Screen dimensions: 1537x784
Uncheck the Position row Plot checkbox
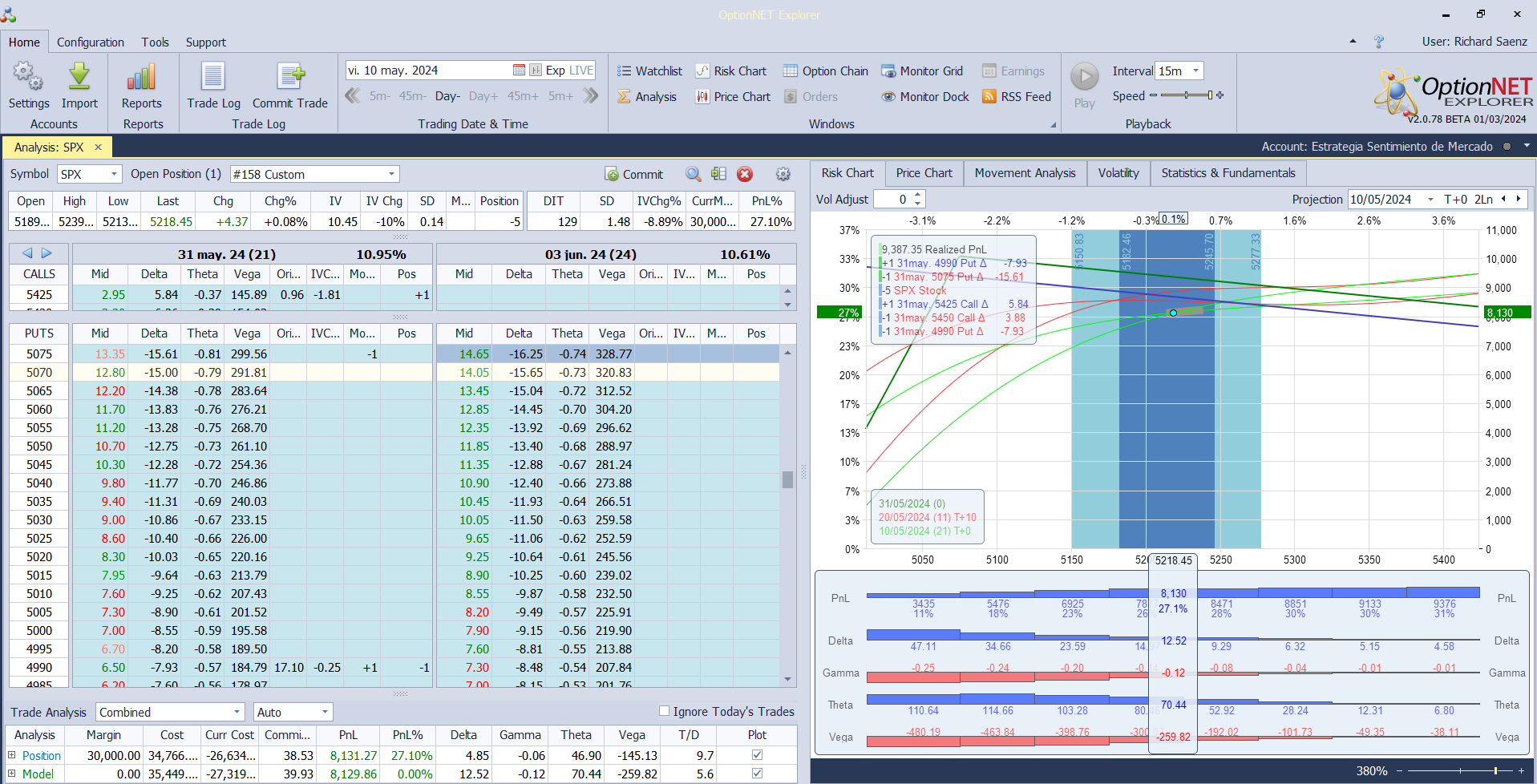click(757, 755)
